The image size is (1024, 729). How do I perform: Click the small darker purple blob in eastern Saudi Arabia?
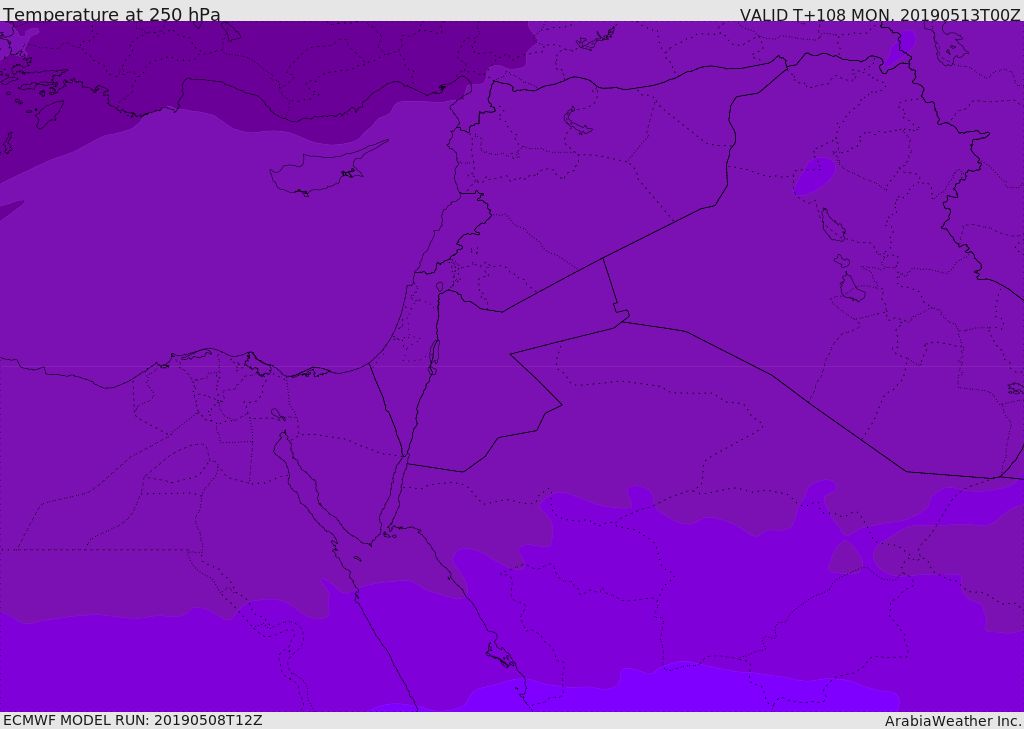click(846, 557)
